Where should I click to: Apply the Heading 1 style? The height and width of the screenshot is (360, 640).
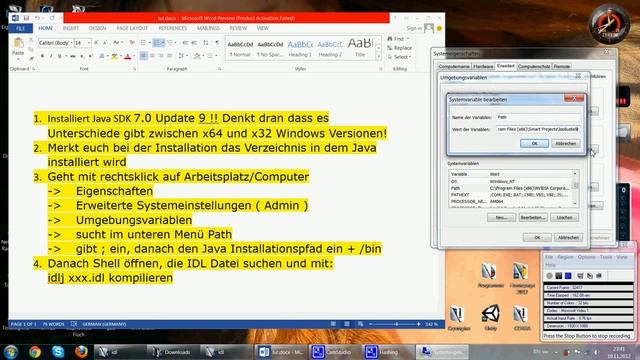coord(300,48)
